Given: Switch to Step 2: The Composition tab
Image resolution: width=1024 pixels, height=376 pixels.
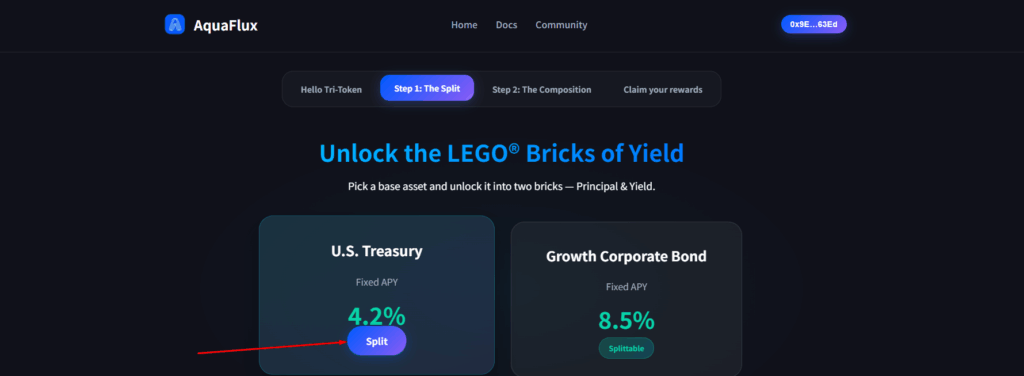Looking at the screenshot, I should [541, 89].
